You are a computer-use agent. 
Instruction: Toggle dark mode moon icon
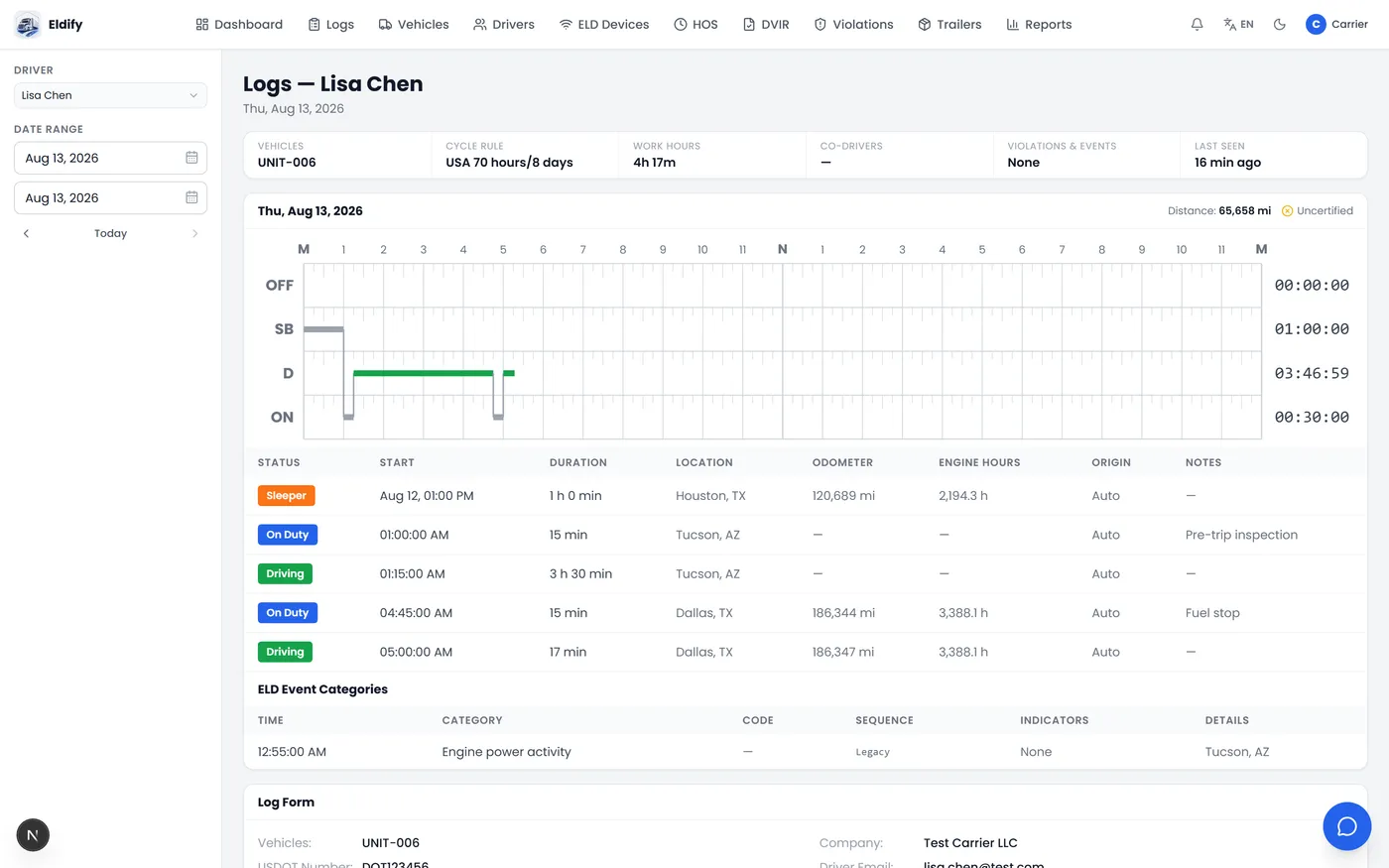pyautogui.click(x=1280, y=24)
